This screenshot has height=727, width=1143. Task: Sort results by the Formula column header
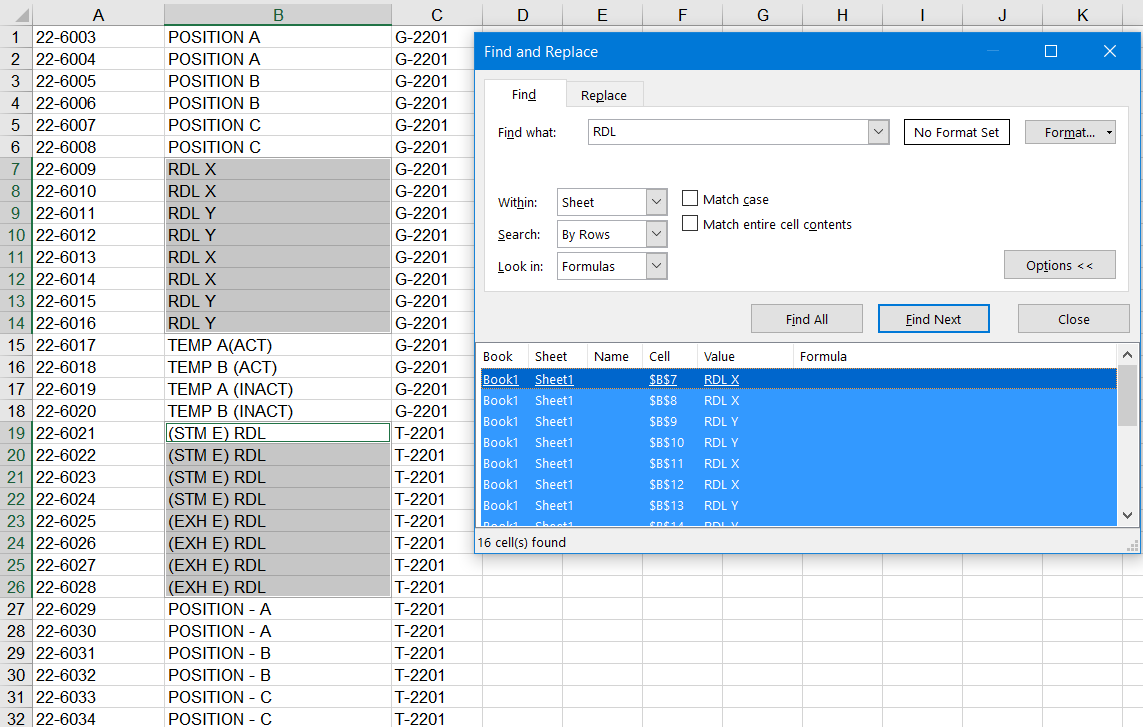(954, 357)
